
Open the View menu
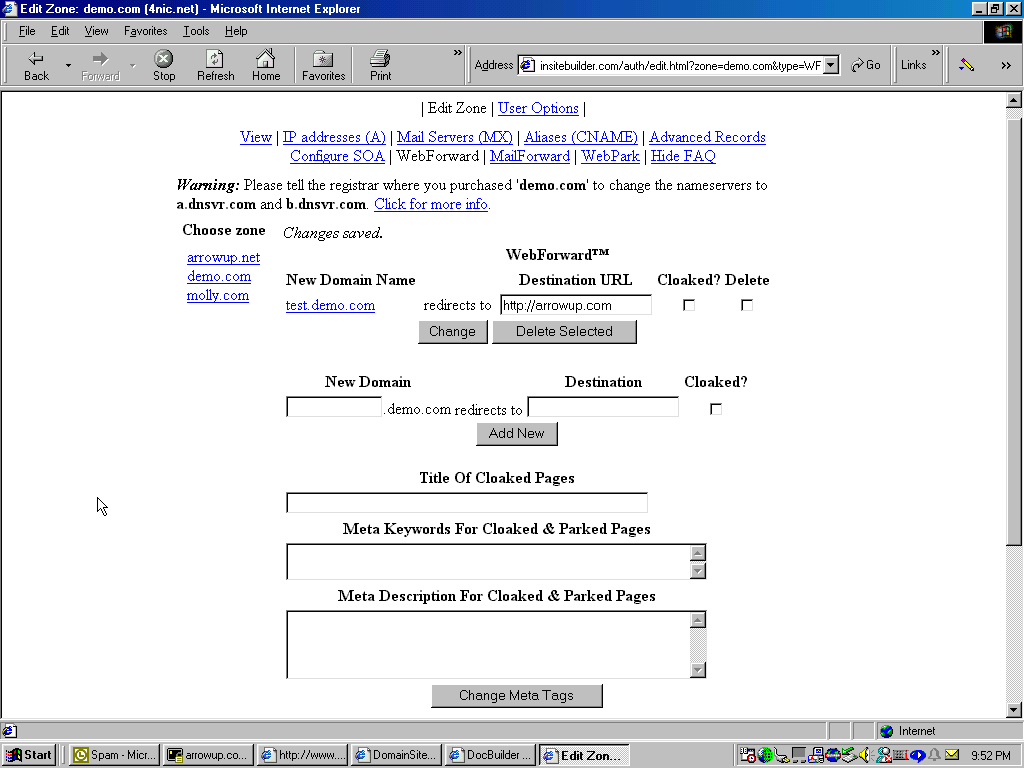tap(96, 31)
